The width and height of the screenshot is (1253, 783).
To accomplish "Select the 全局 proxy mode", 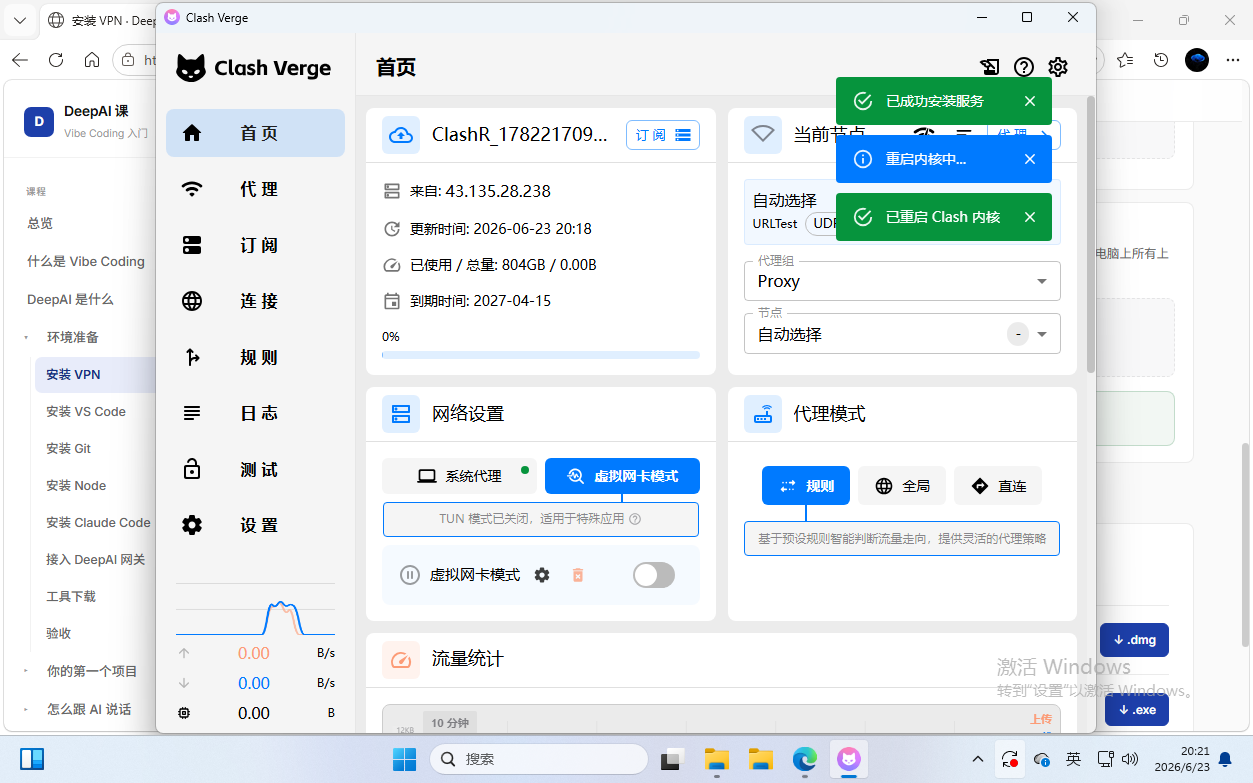I will [902, 486].
